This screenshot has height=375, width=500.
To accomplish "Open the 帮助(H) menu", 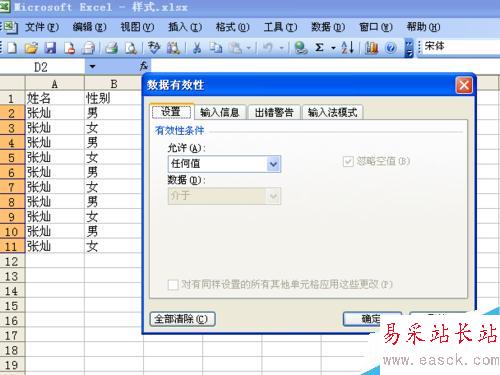I will click(x=423, y=27).
